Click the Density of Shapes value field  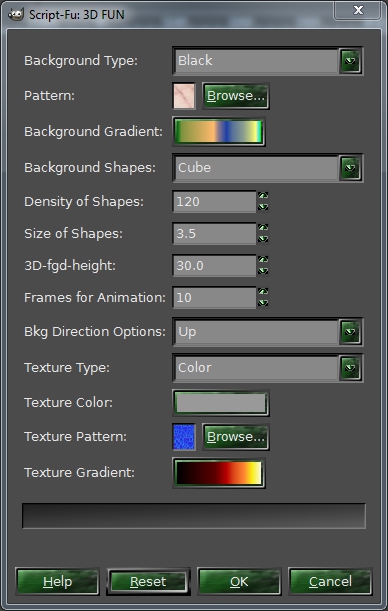point(214,201)
